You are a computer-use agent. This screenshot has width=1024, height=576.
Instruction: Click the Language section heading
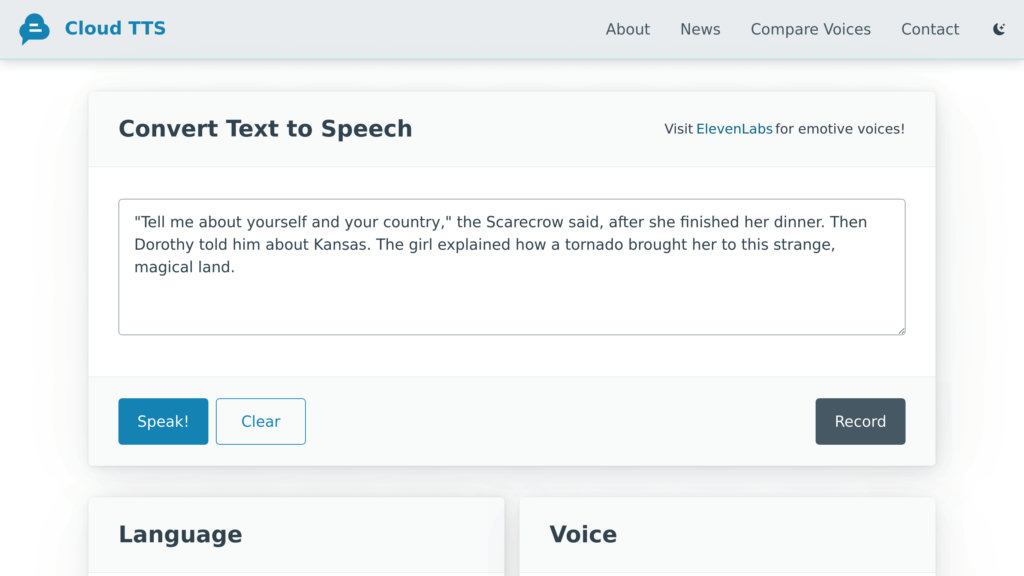pos(180,534)
